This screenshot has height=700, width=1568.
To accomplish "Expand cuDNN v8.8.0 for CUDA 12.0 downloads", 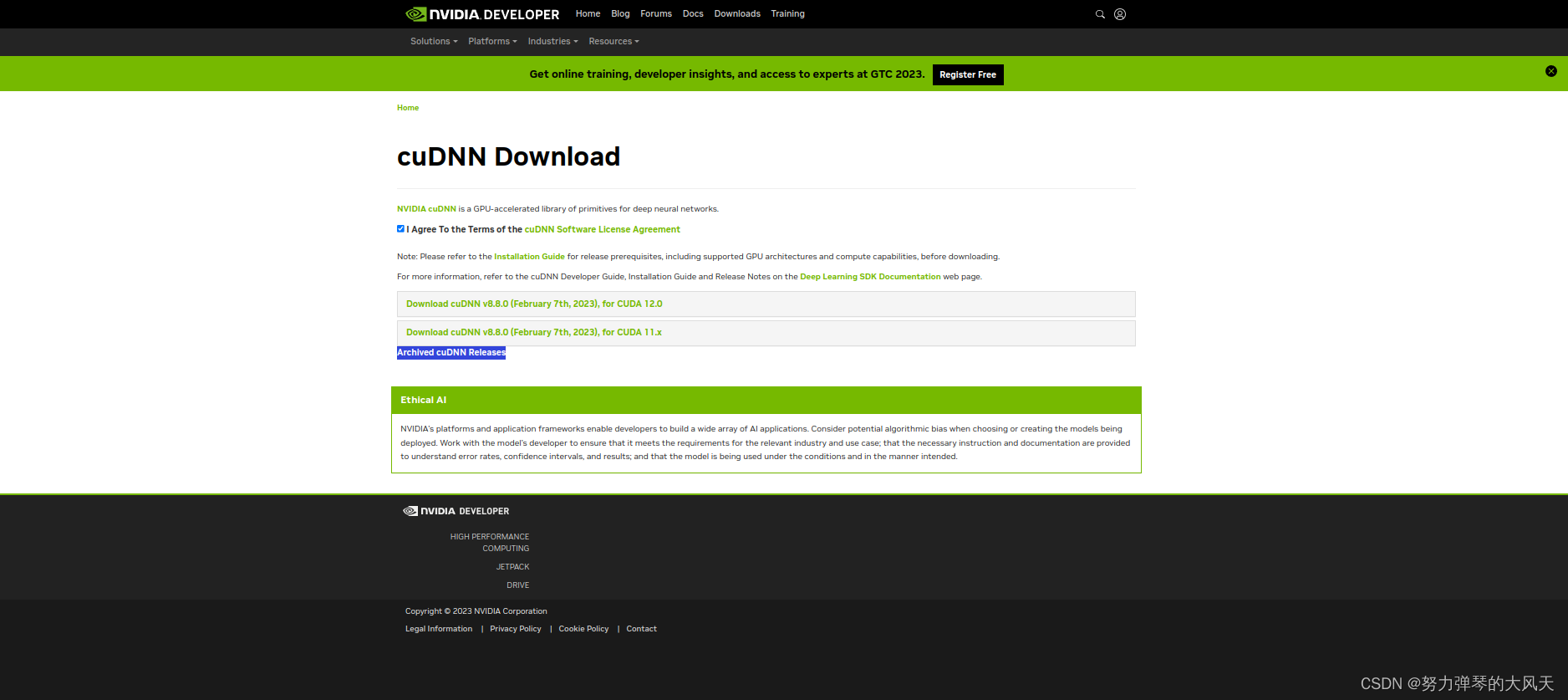I will tap(766, 304).
